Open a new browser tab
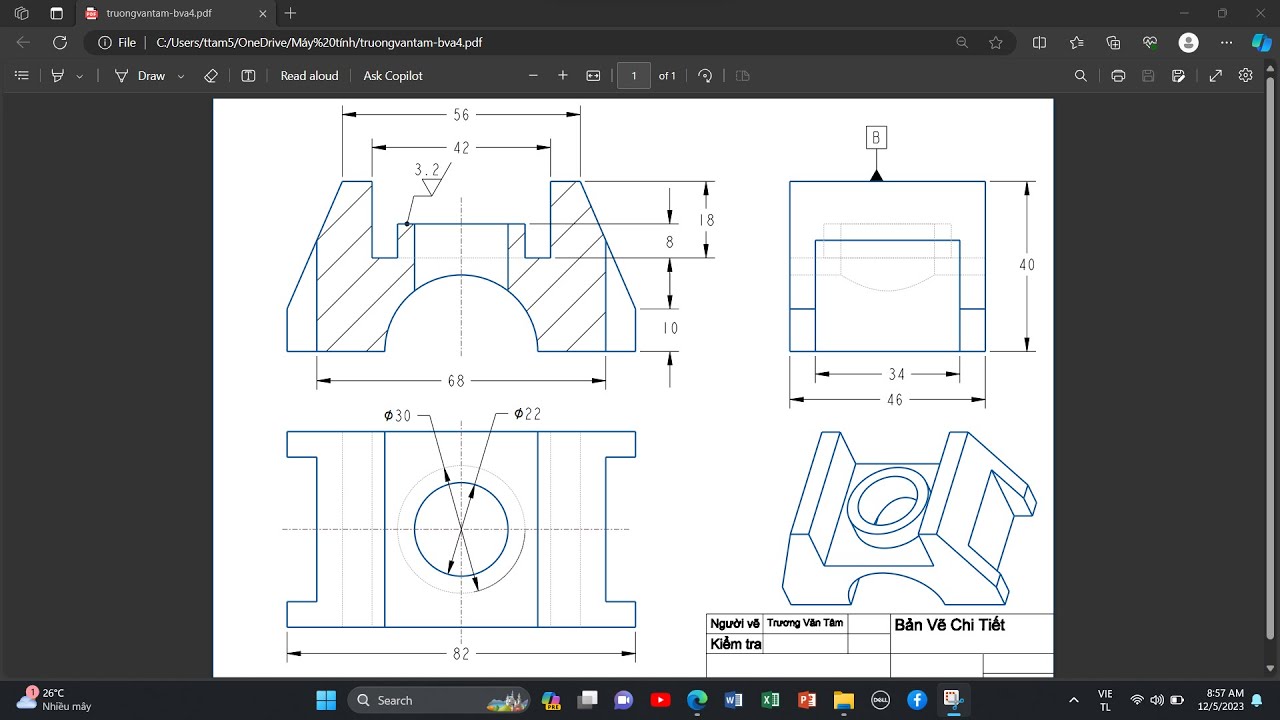This screenshot has width=1280, height=720. click(290, 13)
